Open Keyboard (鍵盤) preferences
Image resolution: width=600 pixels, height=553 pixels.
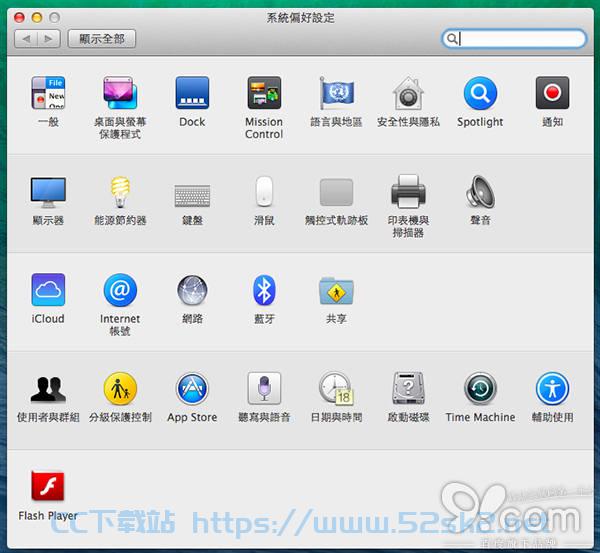point(192,196)
